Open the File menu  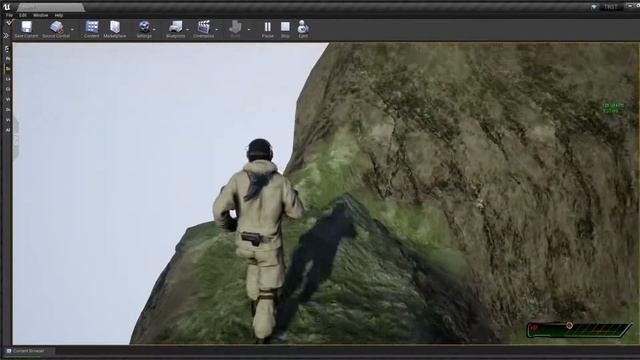tap(9, 15)
